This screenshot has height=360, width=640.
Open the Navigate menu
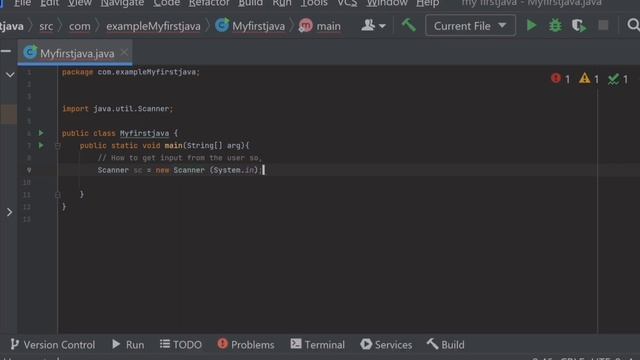pos(122,3)
